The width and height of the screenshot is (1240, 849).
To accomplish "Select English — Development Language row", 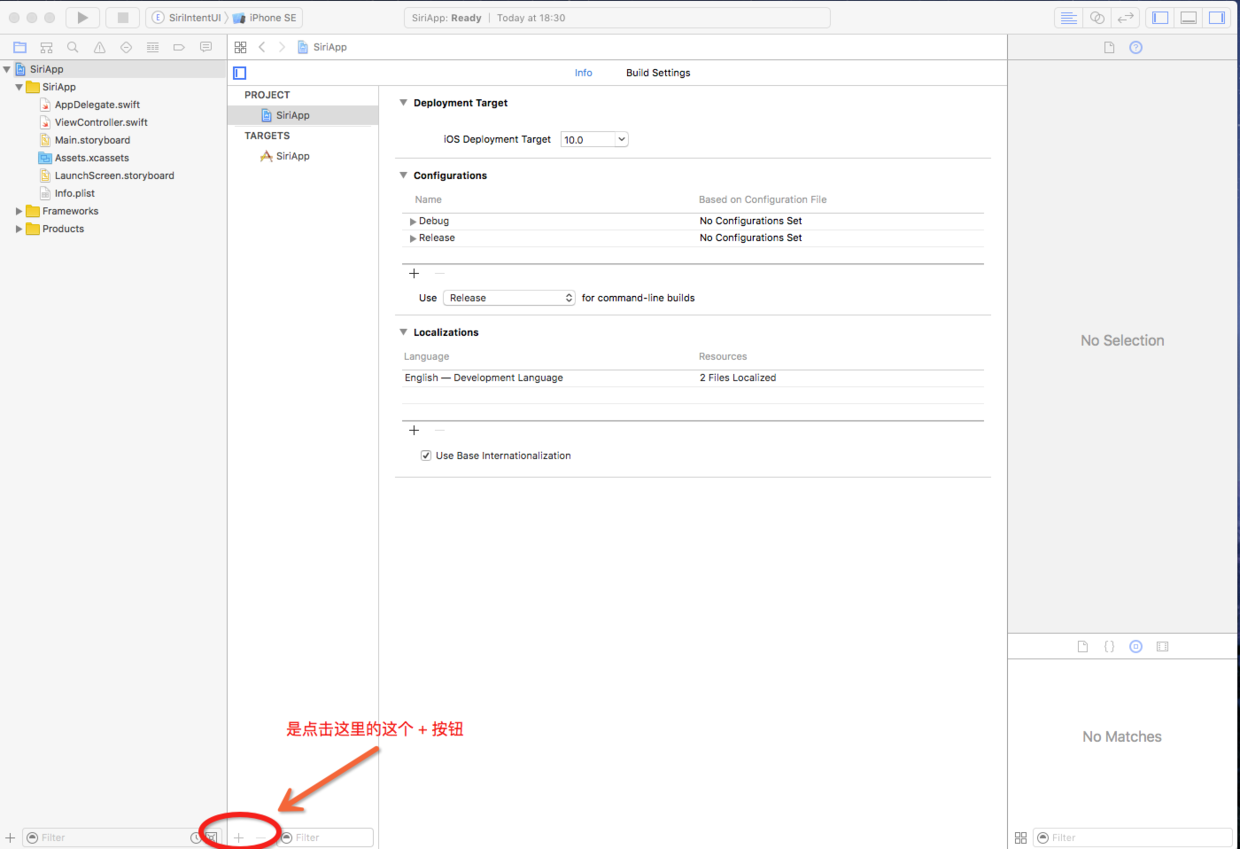I will click(x=692, y=378).
